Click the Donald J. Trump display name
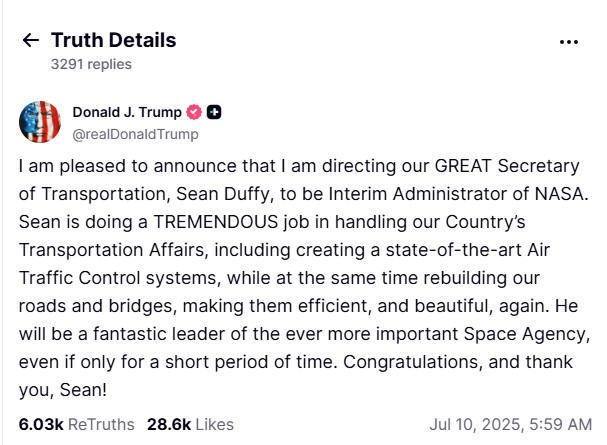 127,112
